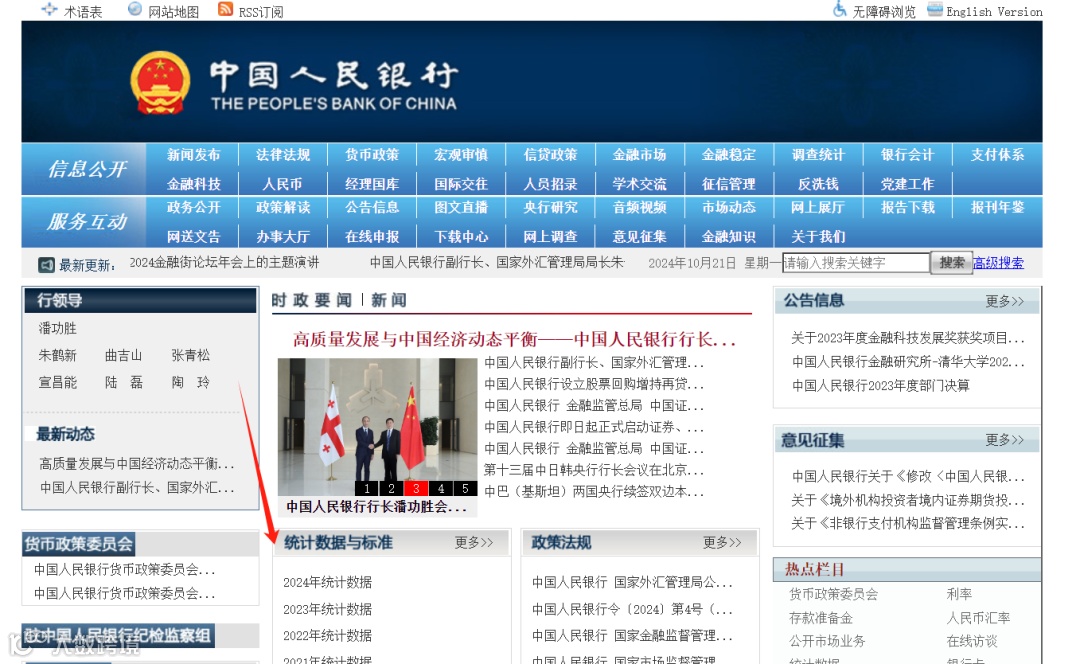The width and height of the screenshot is (1080, 664).
Task: Open 张青松 leader profile link
Action: pos(191,355)
